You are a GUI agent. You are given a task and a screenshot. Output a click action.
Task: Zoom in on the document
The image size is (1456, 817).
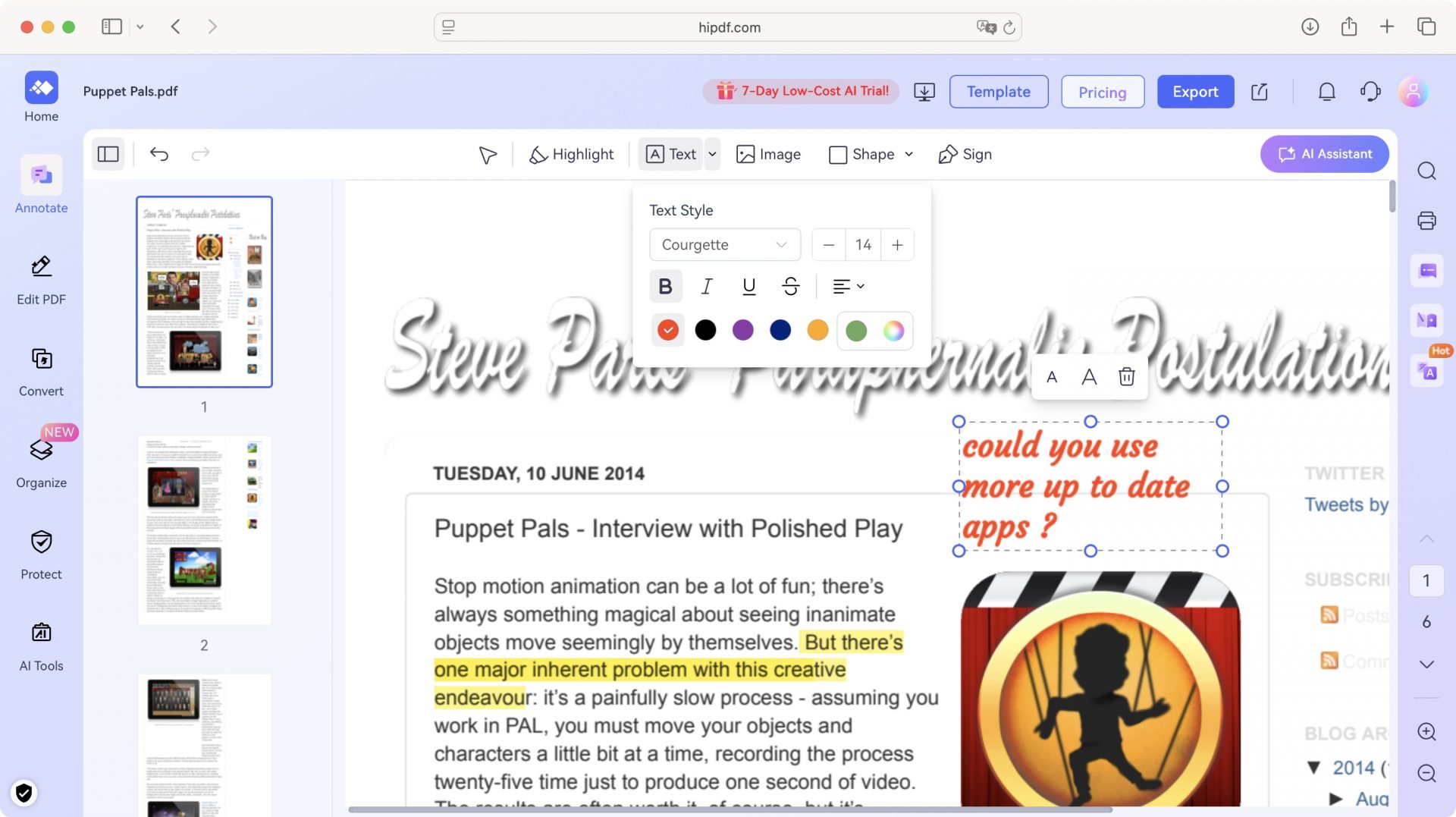[x=1426, y=732]
